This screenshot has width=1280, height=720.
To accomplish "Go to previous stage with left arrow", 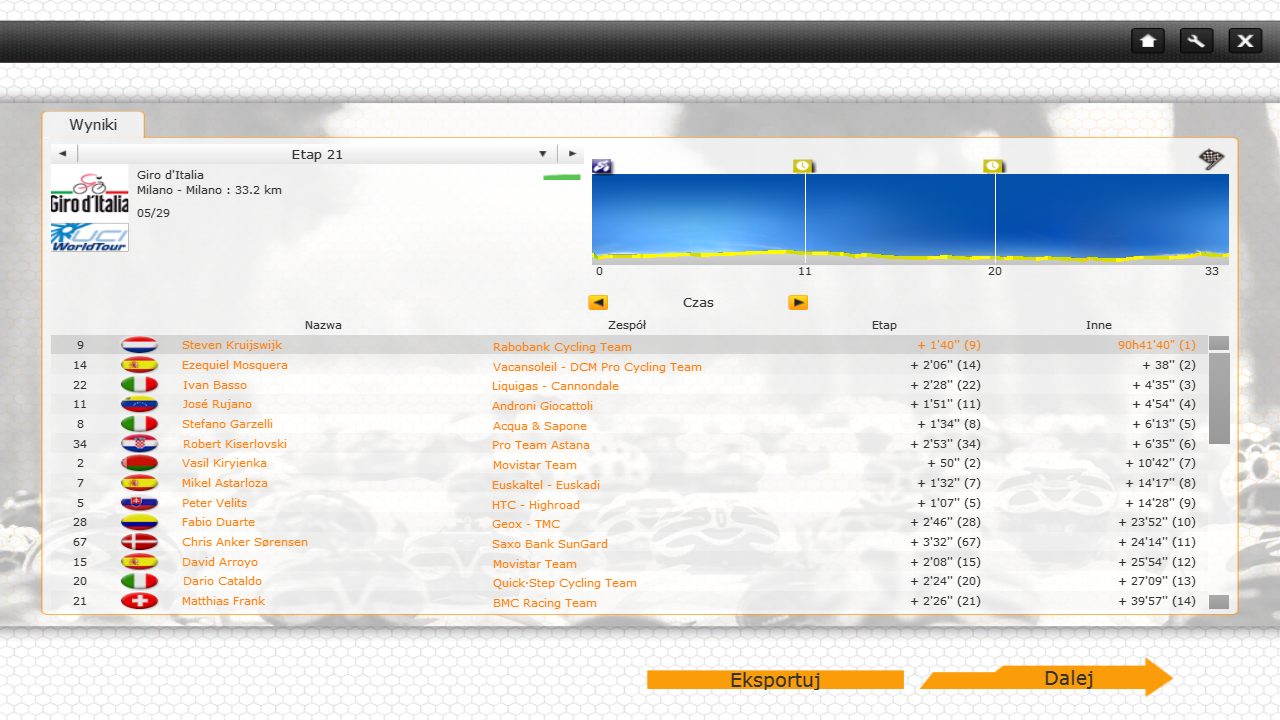I will (x=62, y=154).
